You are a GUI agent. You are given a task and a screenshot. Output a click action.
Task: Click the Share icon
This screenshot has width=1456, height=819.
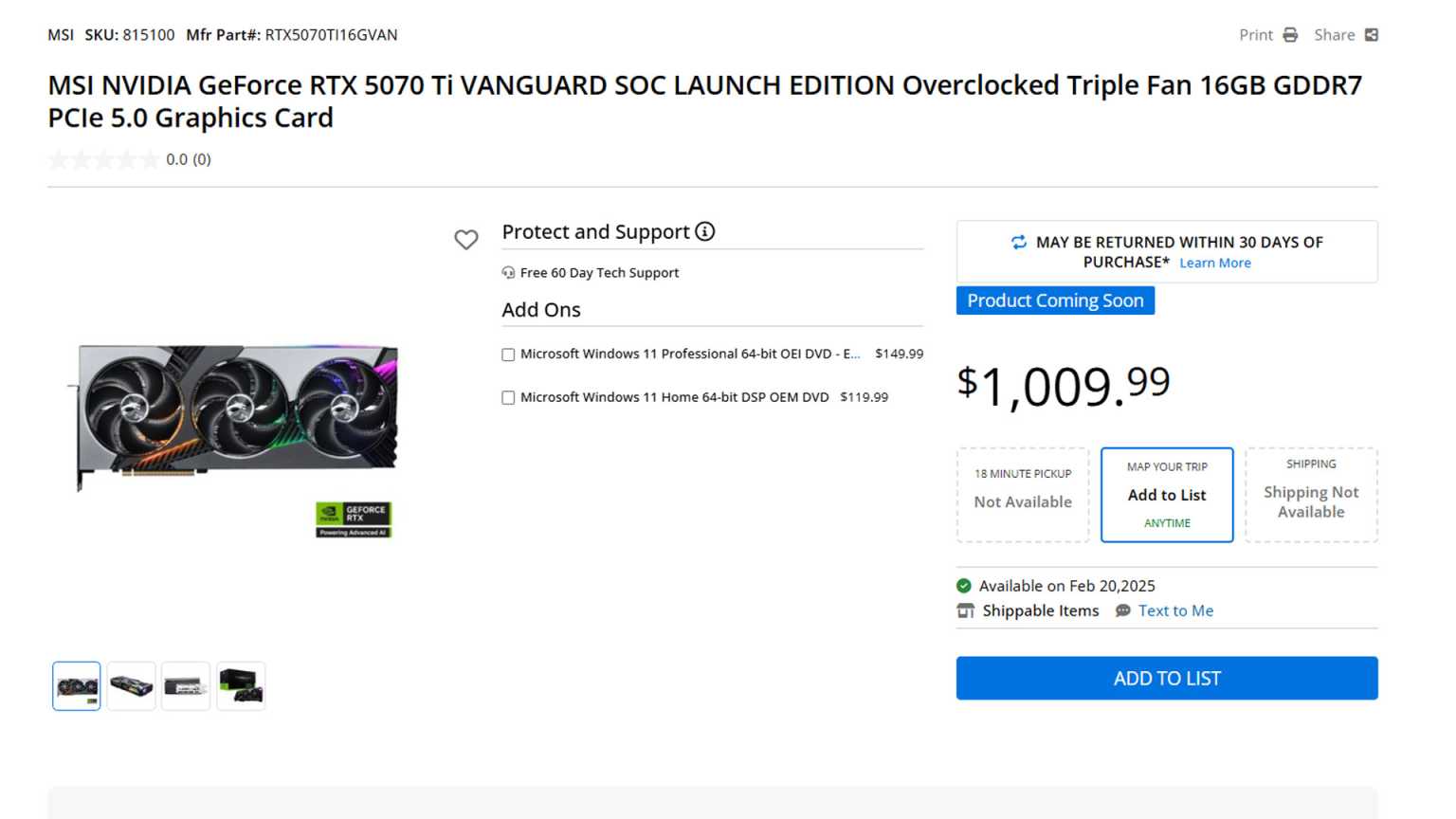1371,35
